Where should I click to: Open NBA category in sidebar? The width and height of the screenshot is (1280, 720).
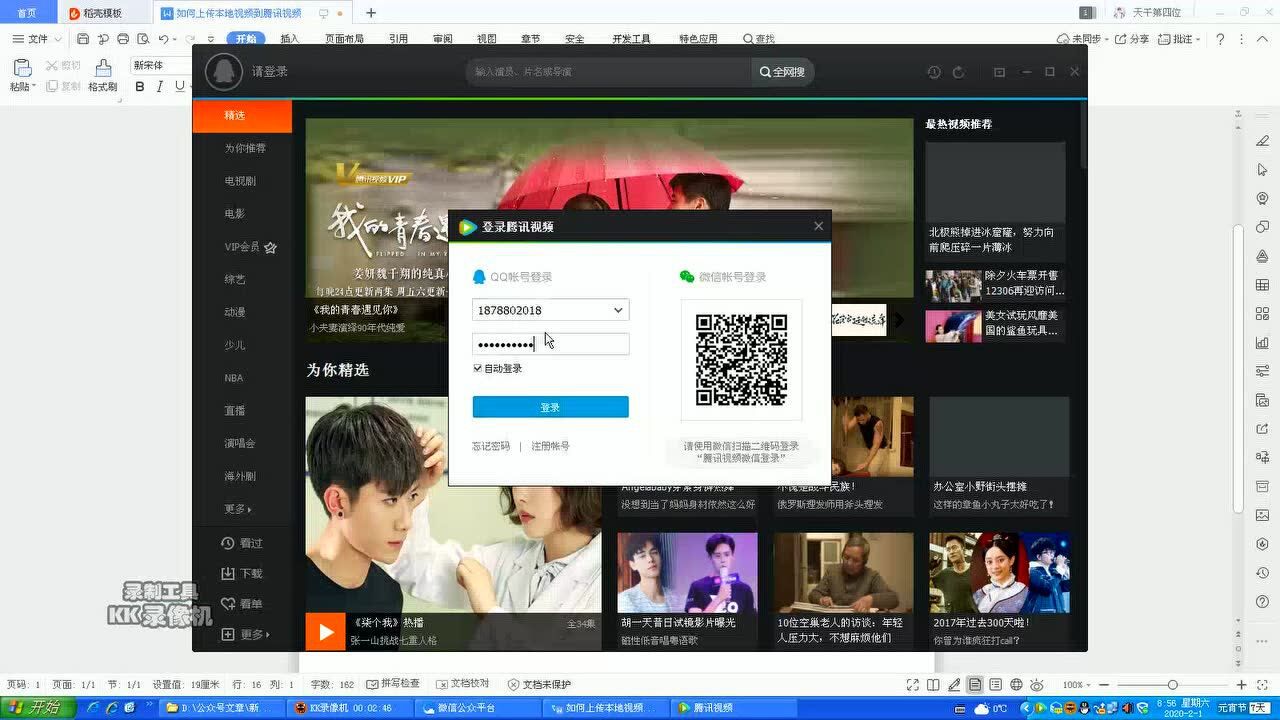234,378
